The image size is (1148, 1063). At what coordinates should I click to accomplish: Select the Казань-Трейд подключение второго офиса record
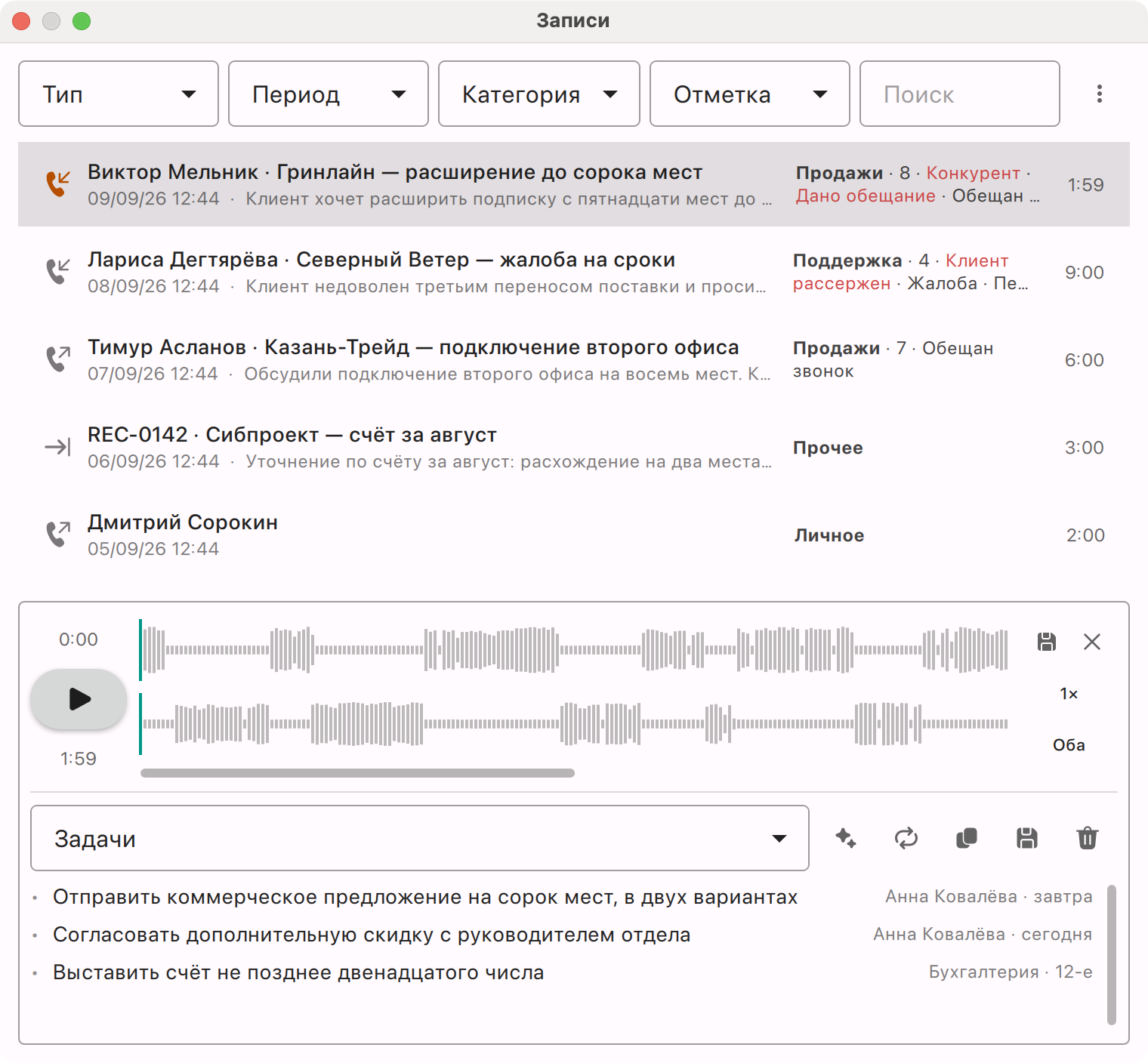click(574, 359)
